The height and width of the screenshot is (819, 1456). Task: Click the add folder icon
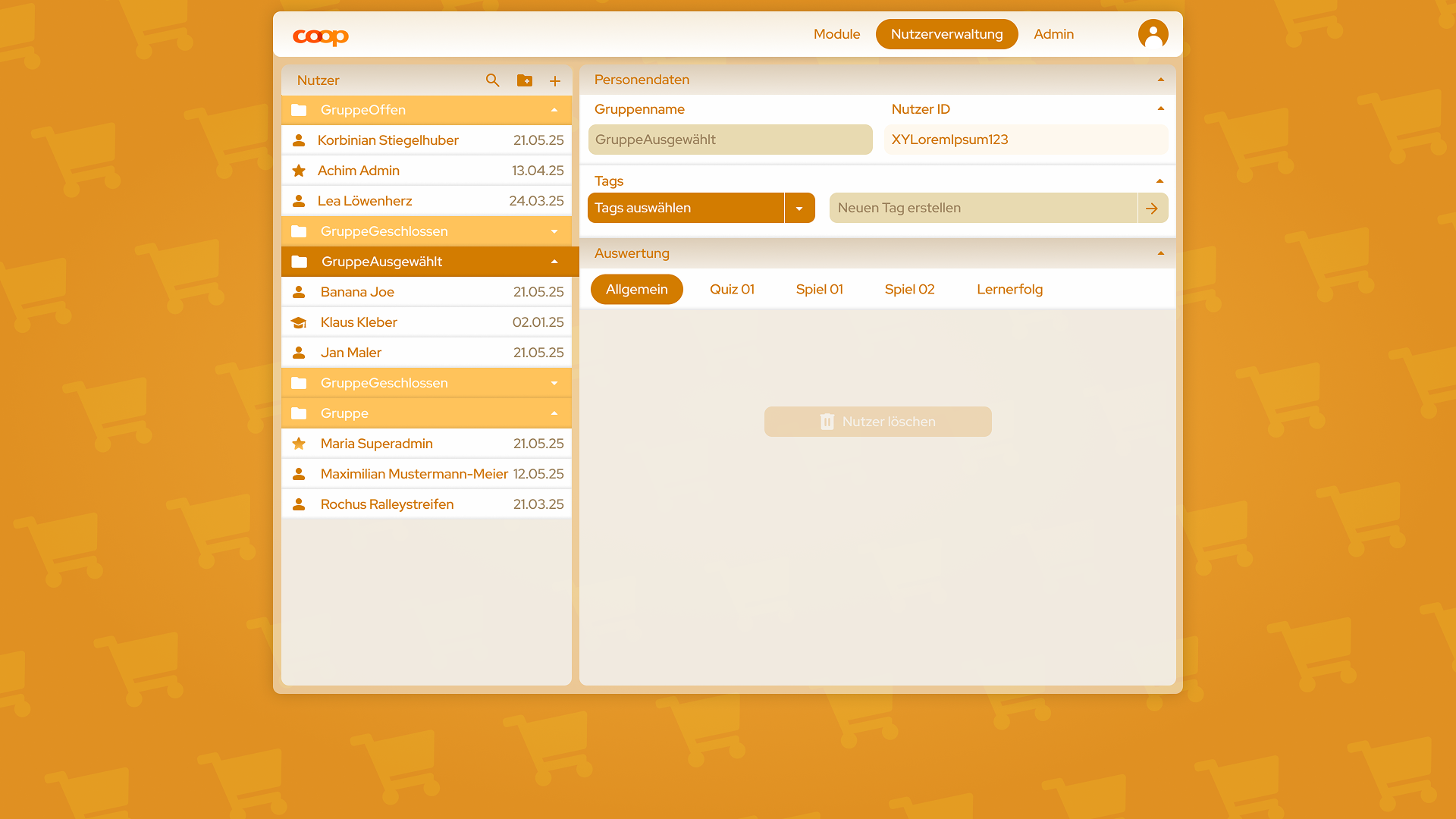524,80
